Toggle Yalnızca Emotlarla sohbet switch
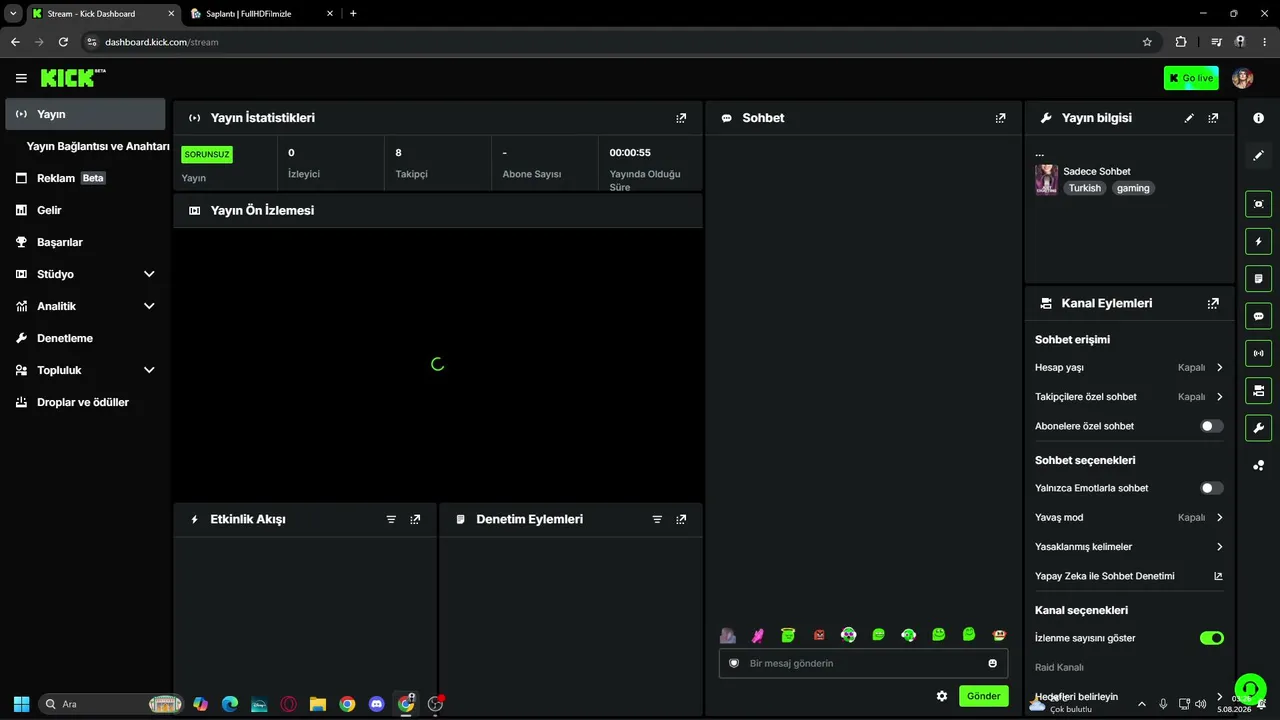 click(x=1211, y=488)
